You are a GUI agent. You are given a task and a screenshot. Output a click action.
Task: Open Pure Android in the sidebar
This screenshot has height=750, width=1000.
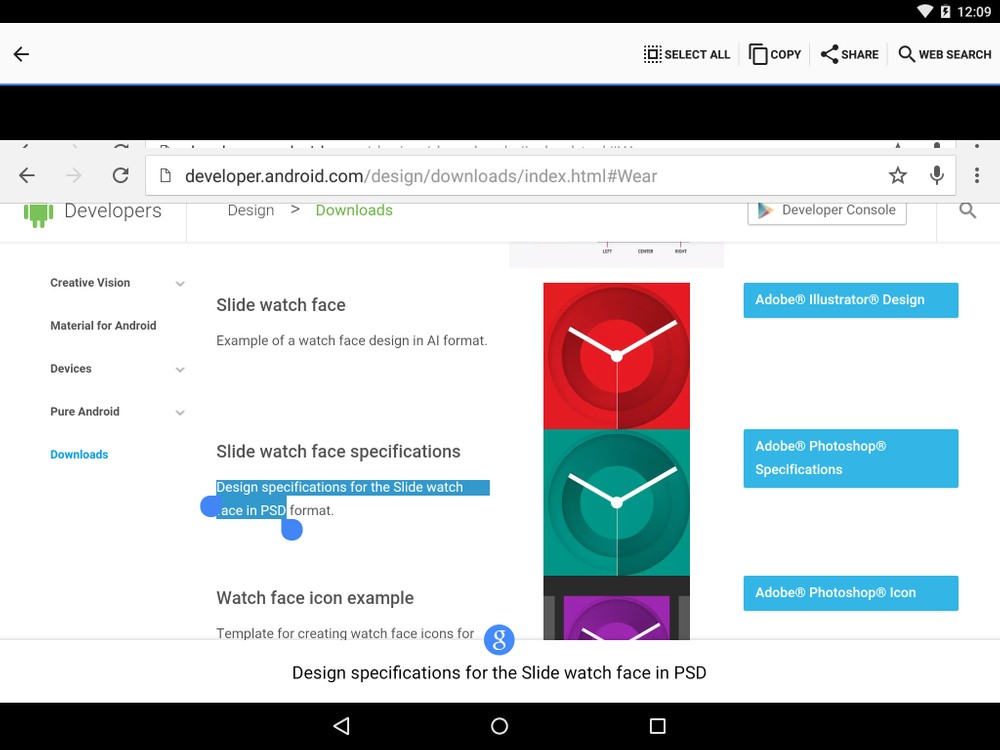tap(85, 411)
